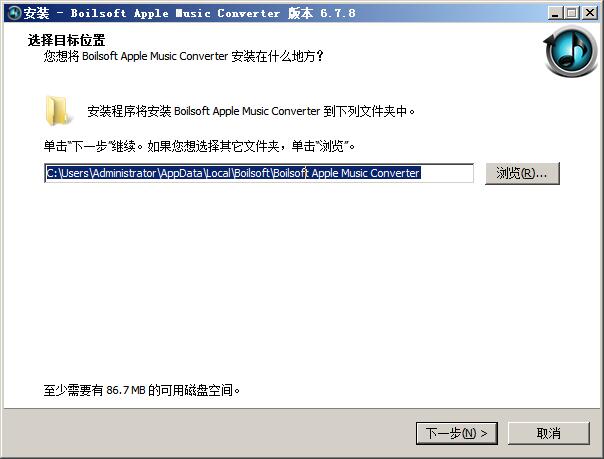Minimize the installer window
Image resolution: width=604 pixels, height=459 pixels.
click(x=555, y=13)
